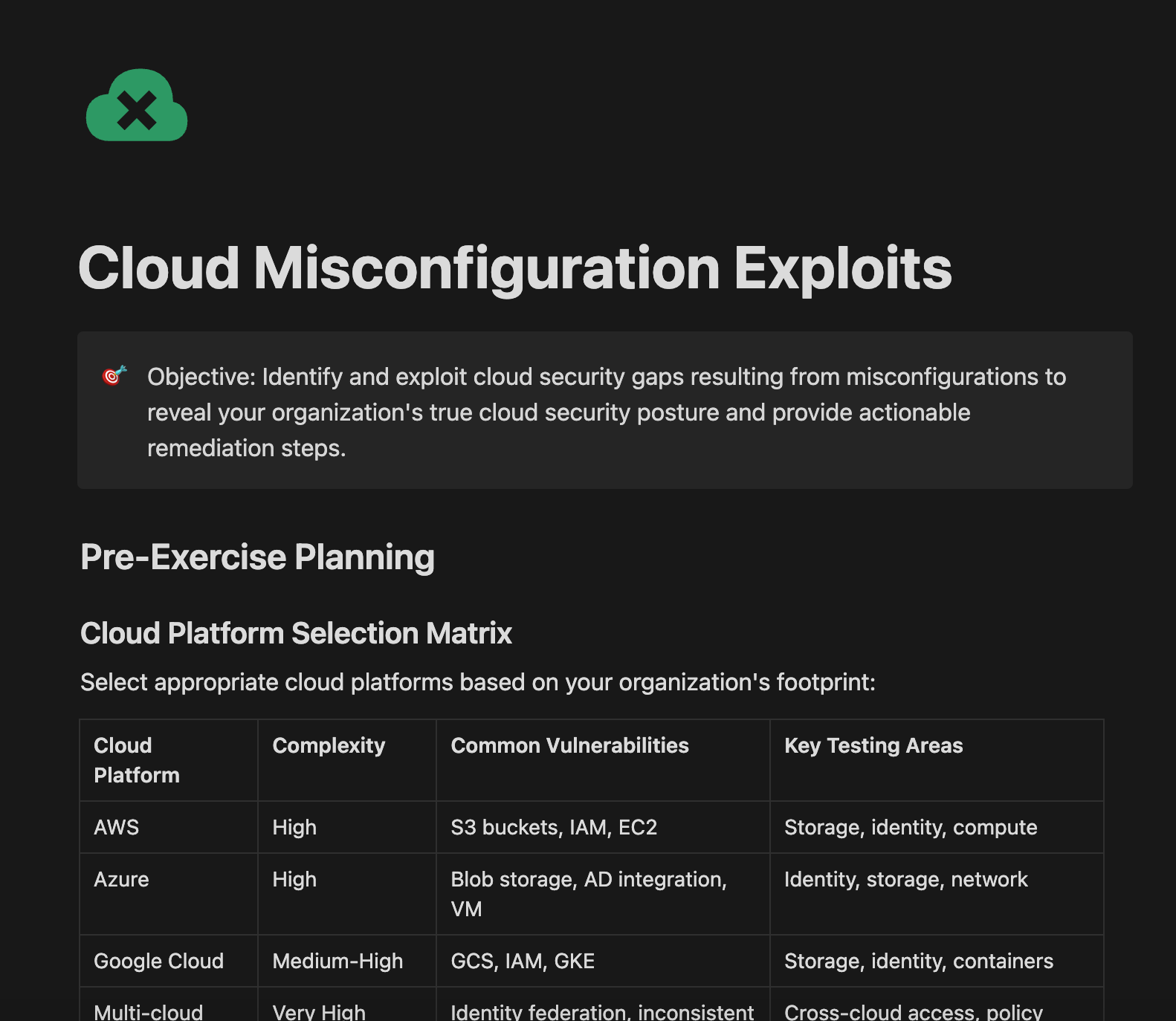This screenshot has height=1021, width=1176.
Task: Click the 'Storage, identity, containers' cell
Action: point(937,961)
